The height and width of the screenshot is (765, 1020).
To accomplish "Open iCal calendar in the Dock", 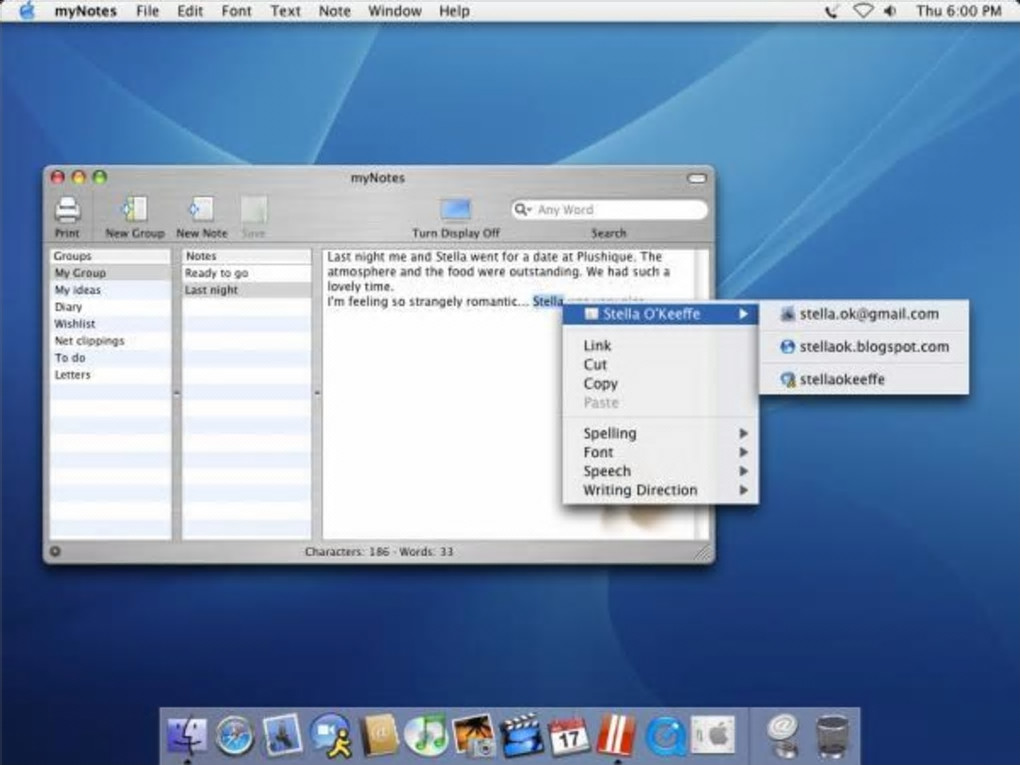I will [x=570, y=736].
